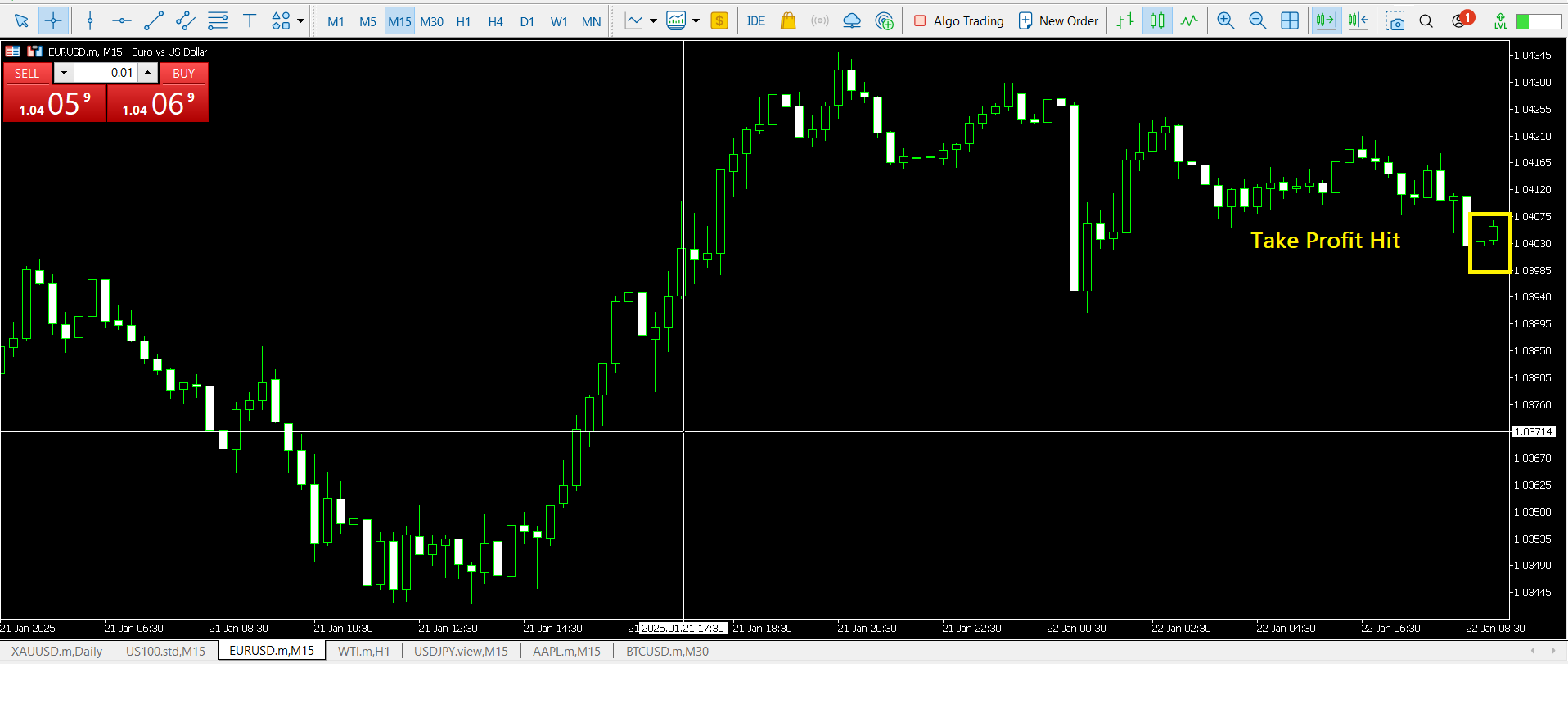Toggle chart shift from right edge

(1358, 21)
